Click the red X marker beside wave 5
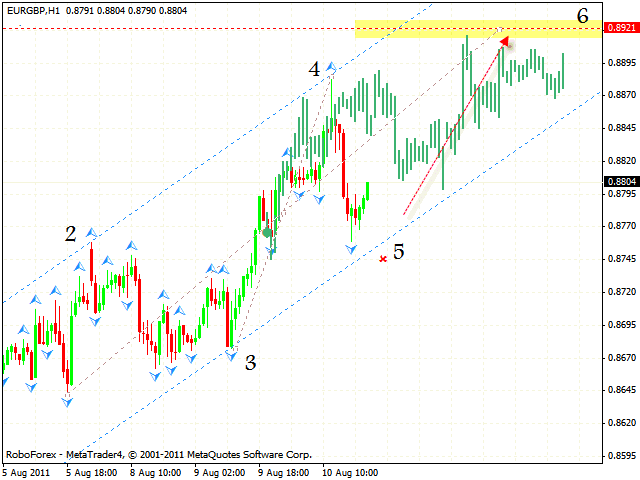Image resolution: width=640 pixels, height=480 pixels. click(x=384, y=258)
